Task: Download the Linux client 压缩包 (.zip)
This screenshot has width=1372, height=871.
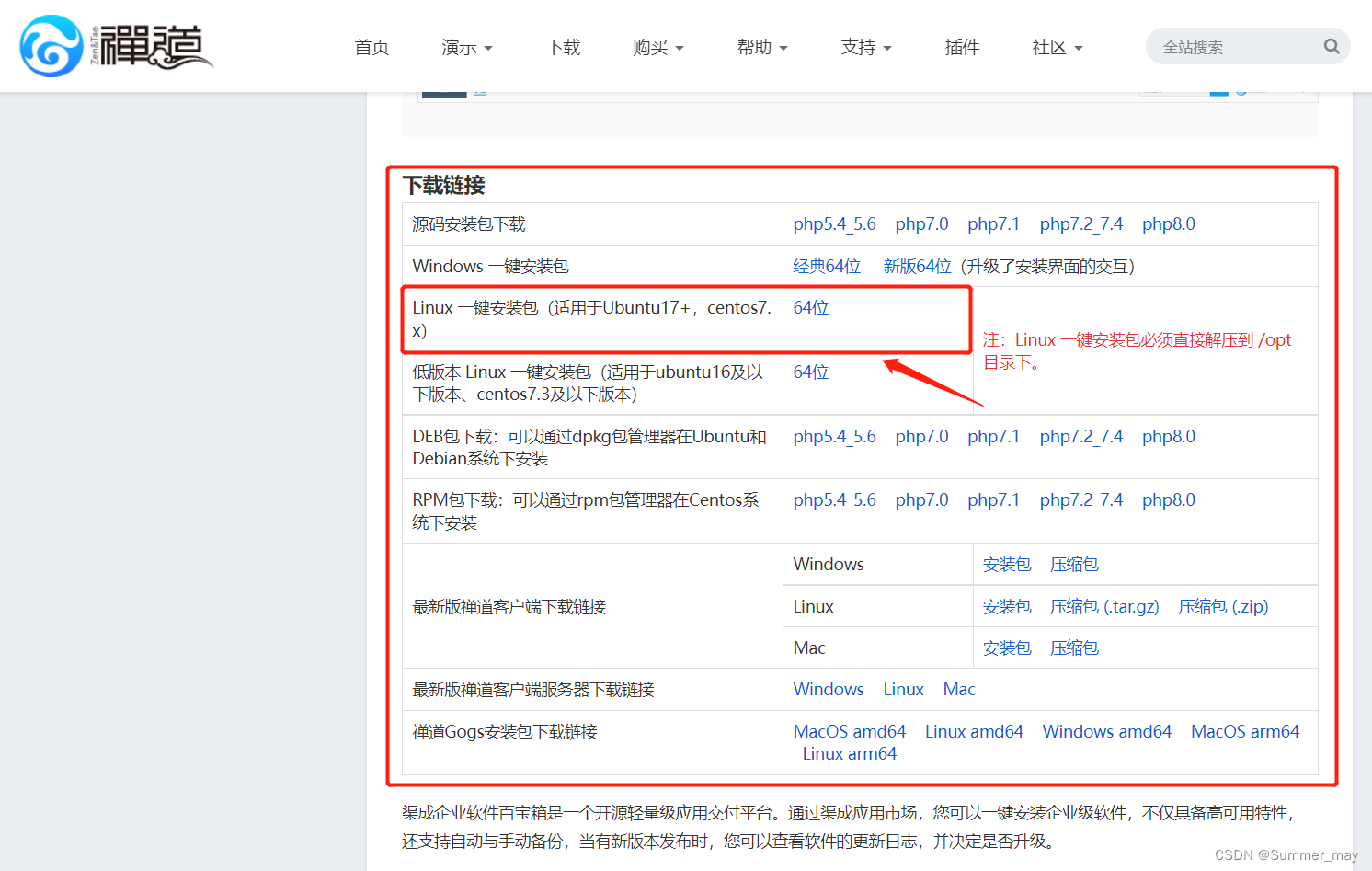Action: pyautogui.click(x=1223, y=607)
